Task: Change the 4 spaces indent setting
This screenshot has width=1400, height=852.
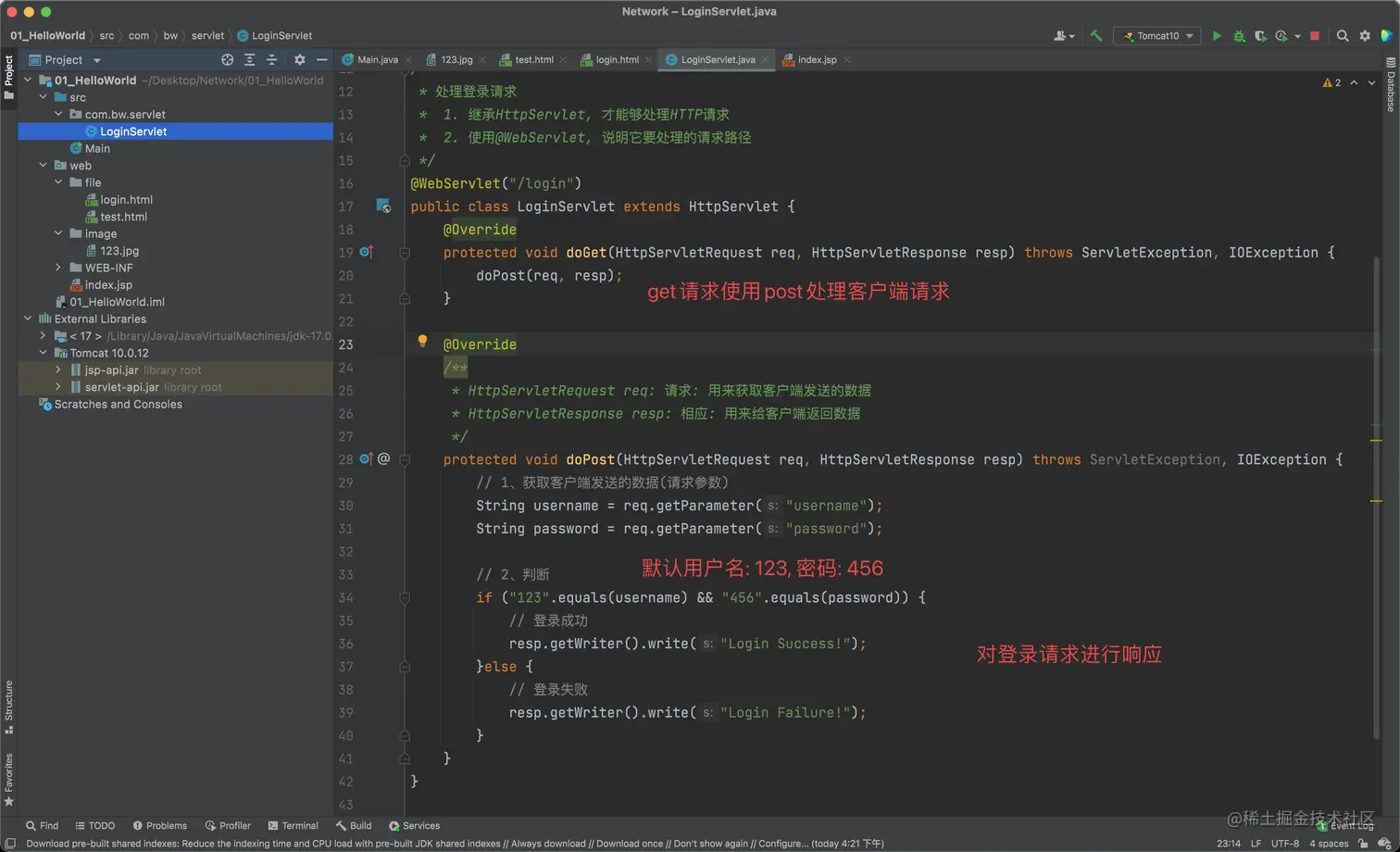Action: (x=1329, y=844)
